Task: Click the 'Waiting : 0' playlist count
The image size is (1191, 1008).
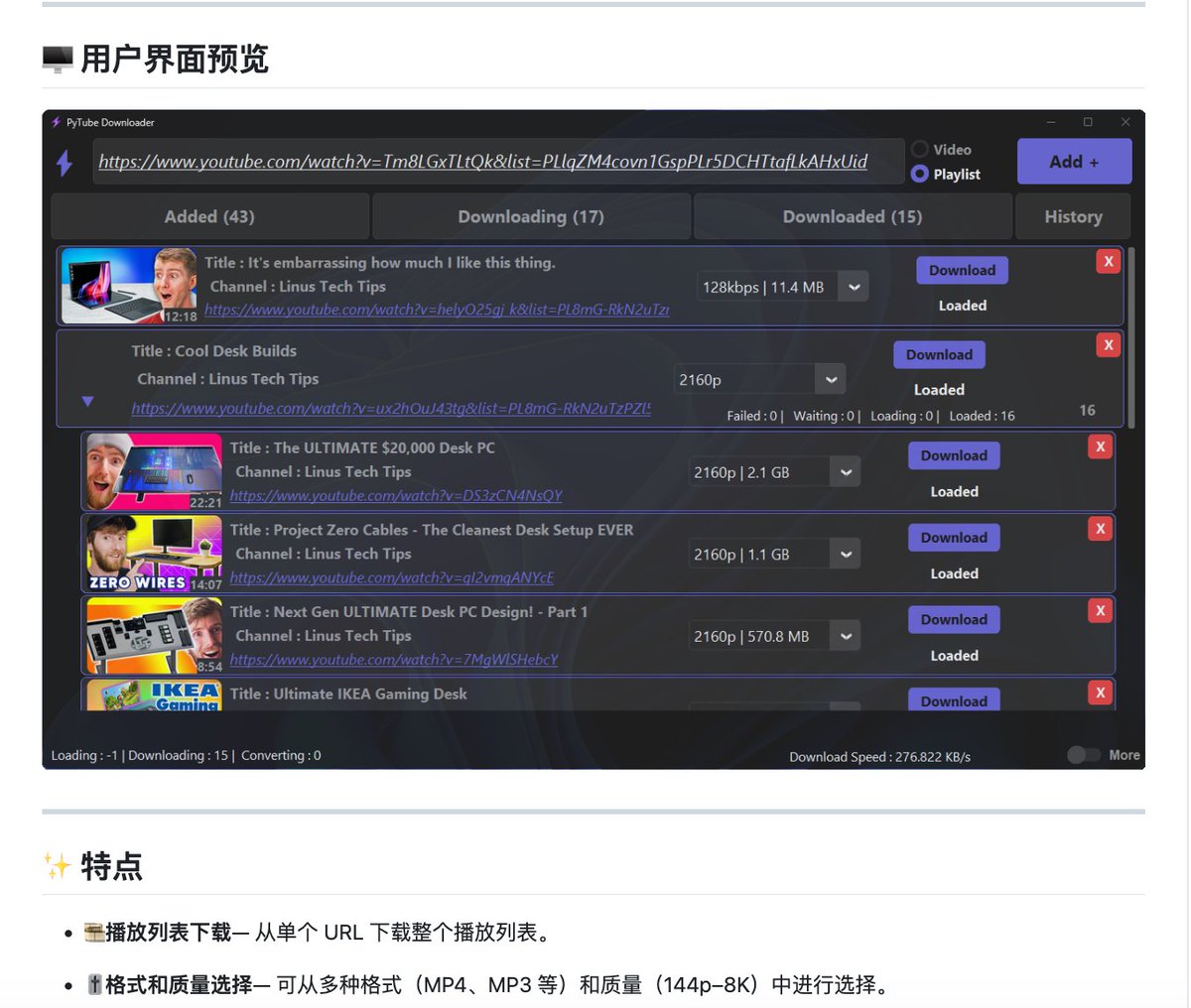Action: click(x=824, y=416)
